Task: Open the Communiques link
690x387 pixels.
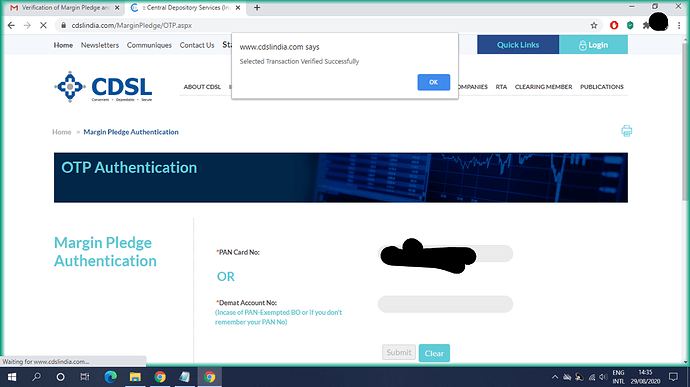Action: [x=149, y=45]
